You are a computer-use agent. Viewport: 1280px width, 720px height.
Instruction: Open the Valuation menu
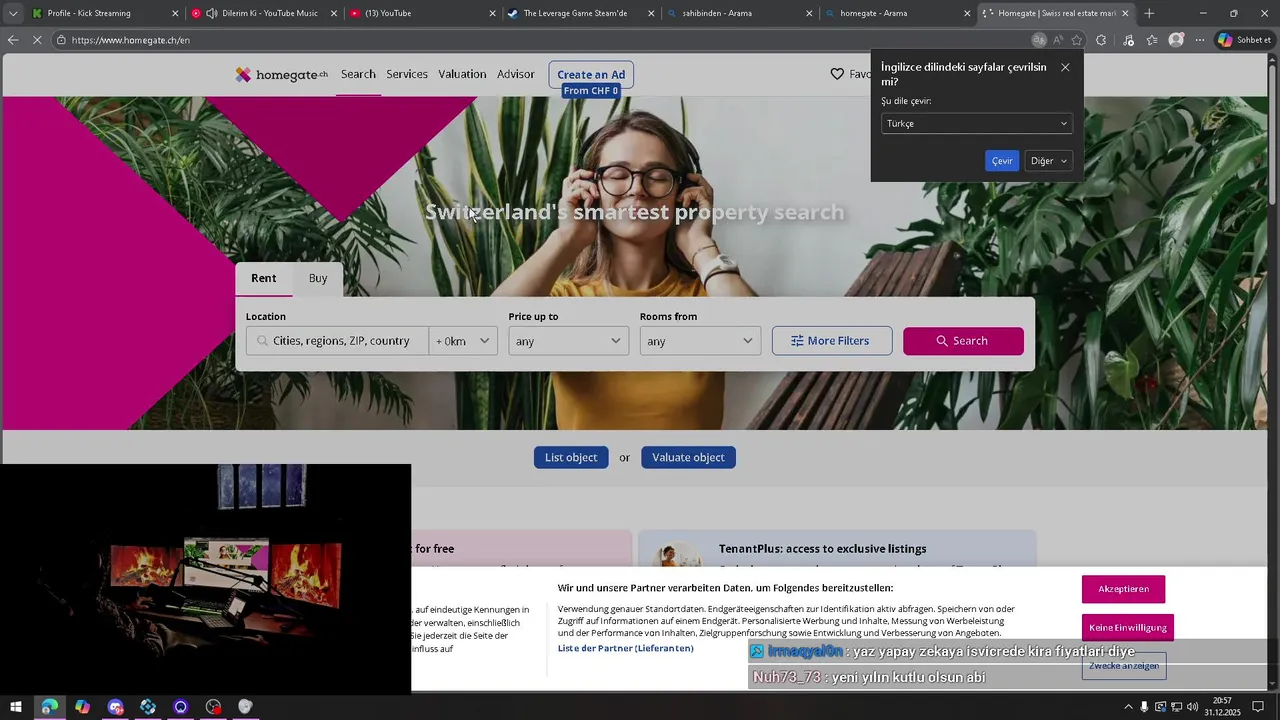pyautogui.click(x=462, y=74)
